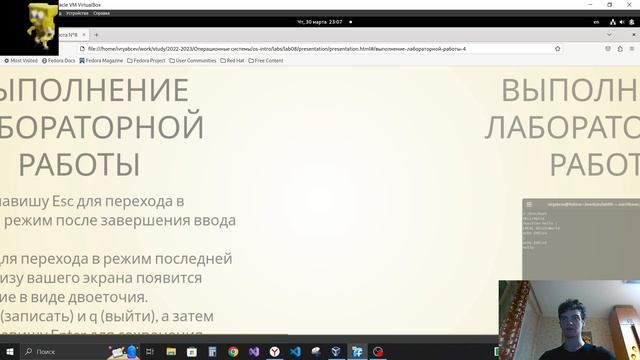Switch the en keyboard layout indicator
The width and height of the screenshot is (640, 360).
click(596, 22)
